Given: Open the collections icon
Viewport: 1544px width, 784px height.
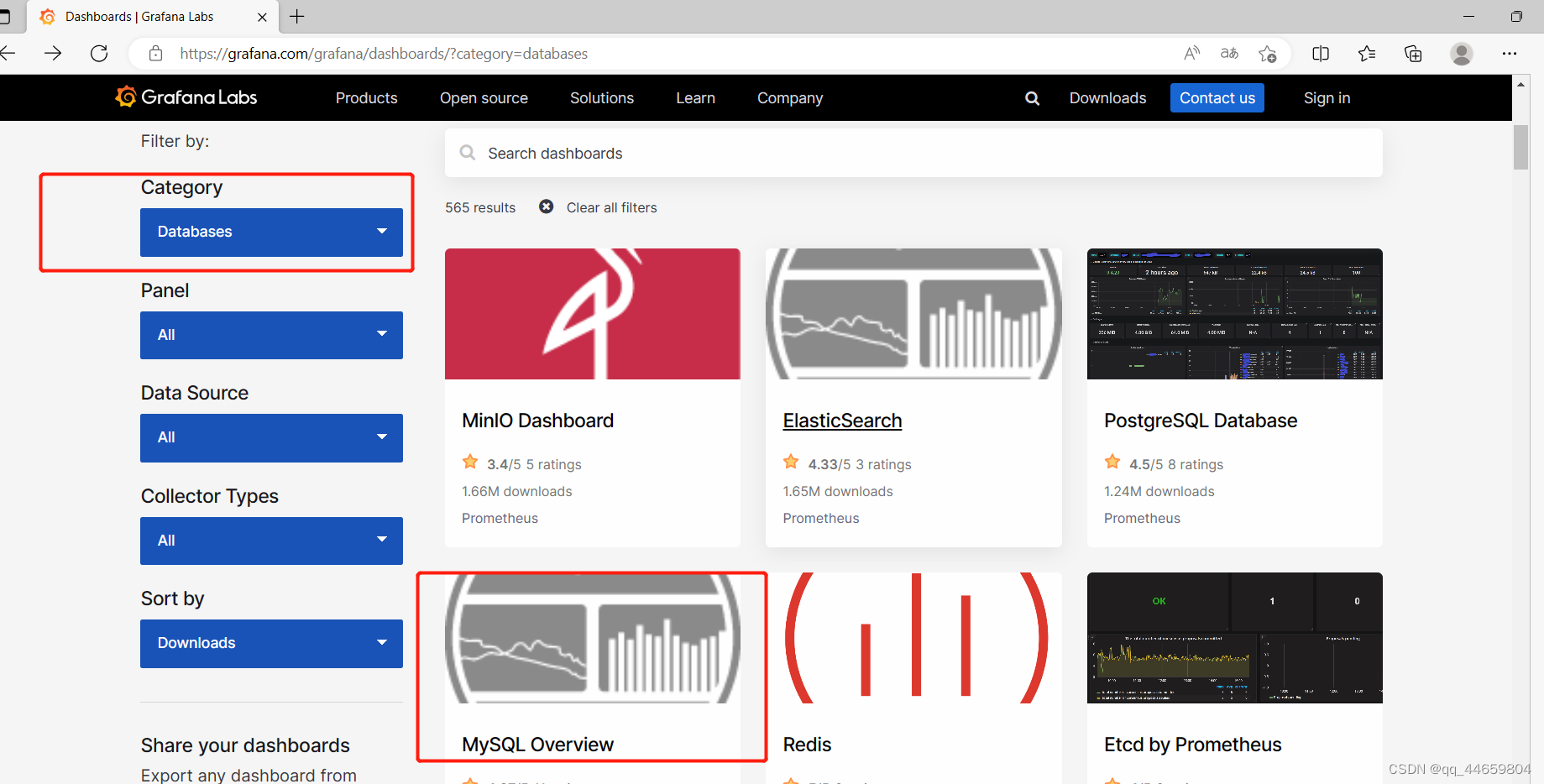Looking at the screenshot, I should point(1413,54).
